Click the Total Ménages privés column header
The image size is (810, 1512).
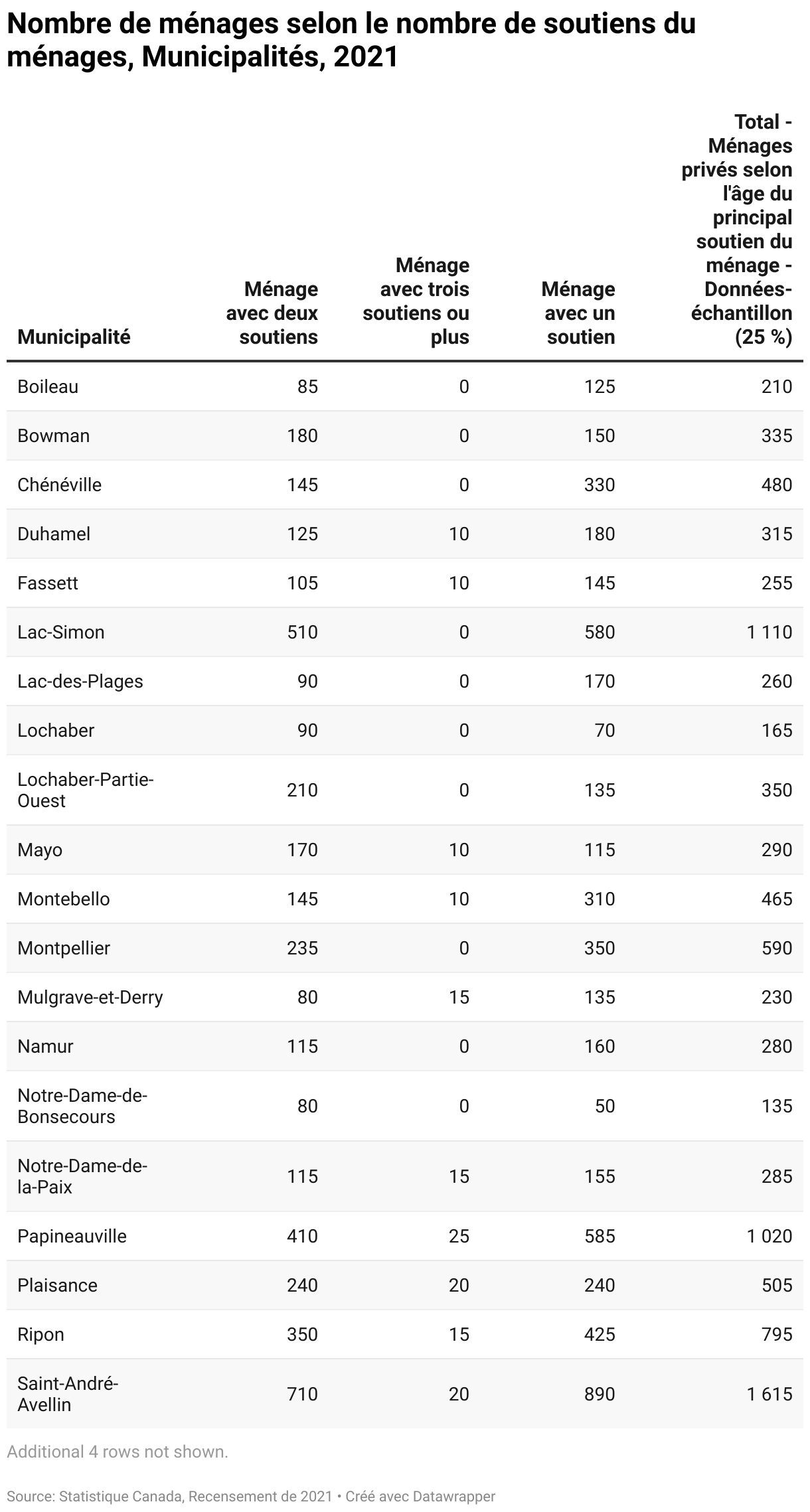(x=737, y=230)
